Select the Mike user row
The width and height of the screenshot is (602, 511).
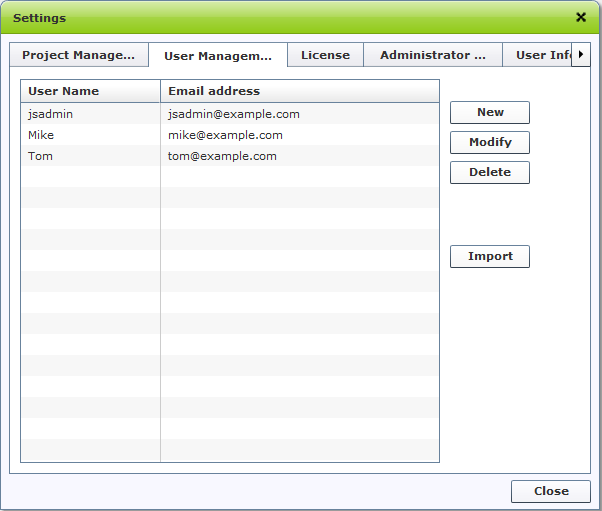click(x=230, y=135)
